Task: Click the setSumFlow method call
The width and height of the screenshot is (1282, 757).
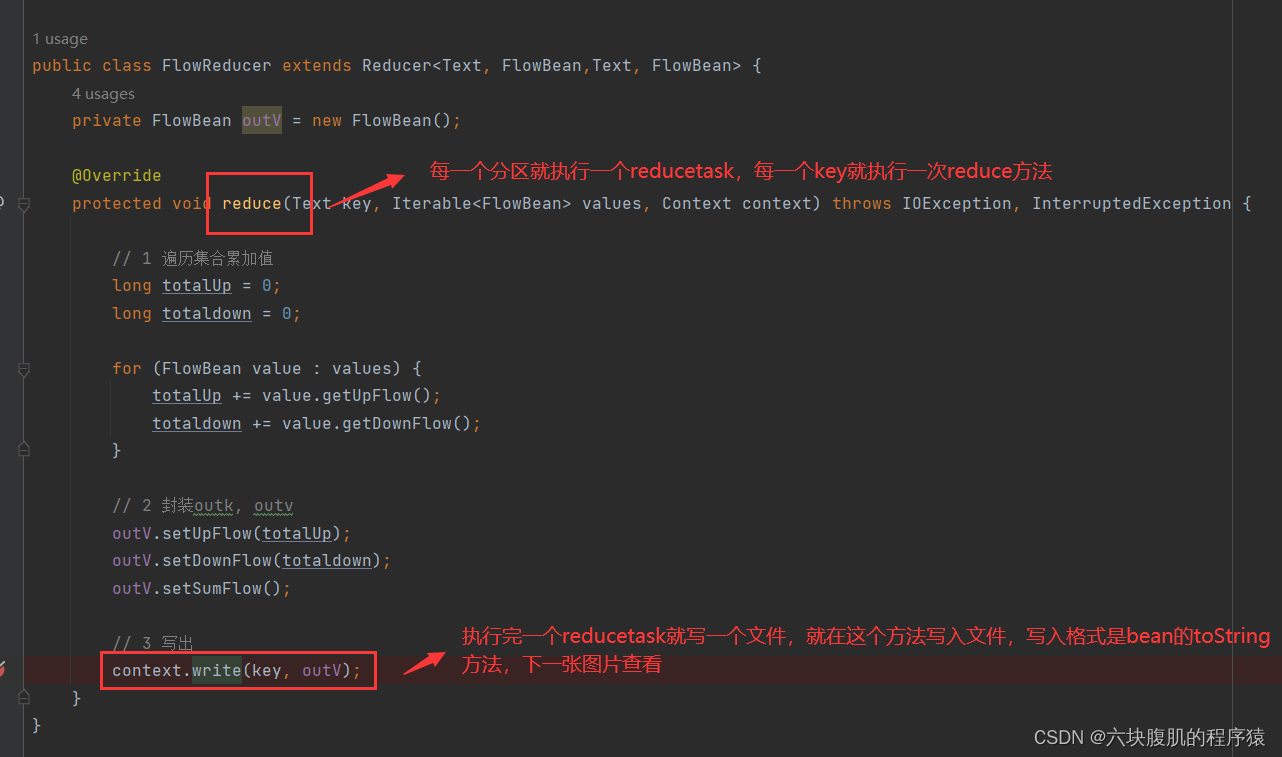Action: point(212,589)
